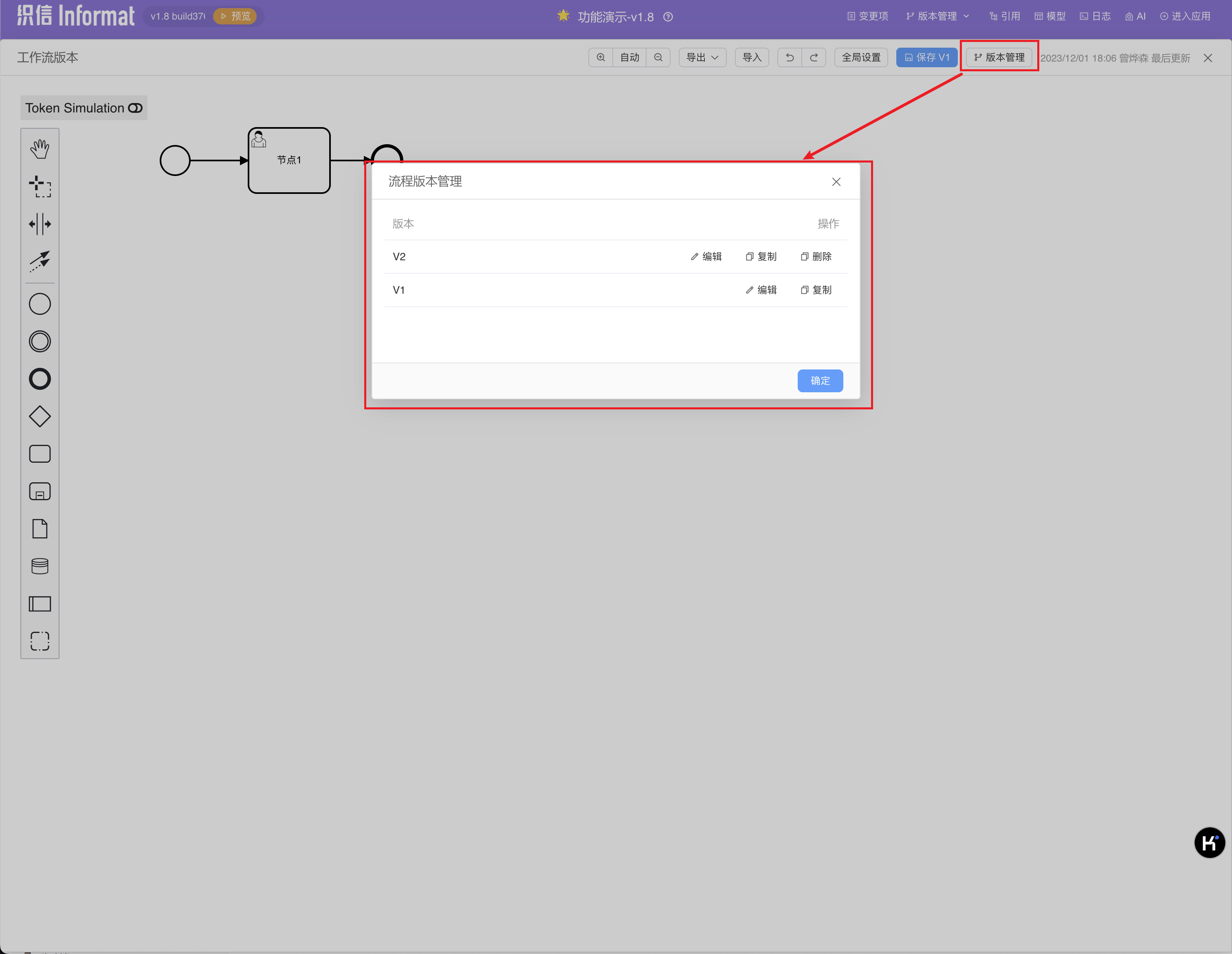The width and height of the screenshot is (1232, 954).
Task: Click the 保存 V1 save button
Action: coord(927,57)
